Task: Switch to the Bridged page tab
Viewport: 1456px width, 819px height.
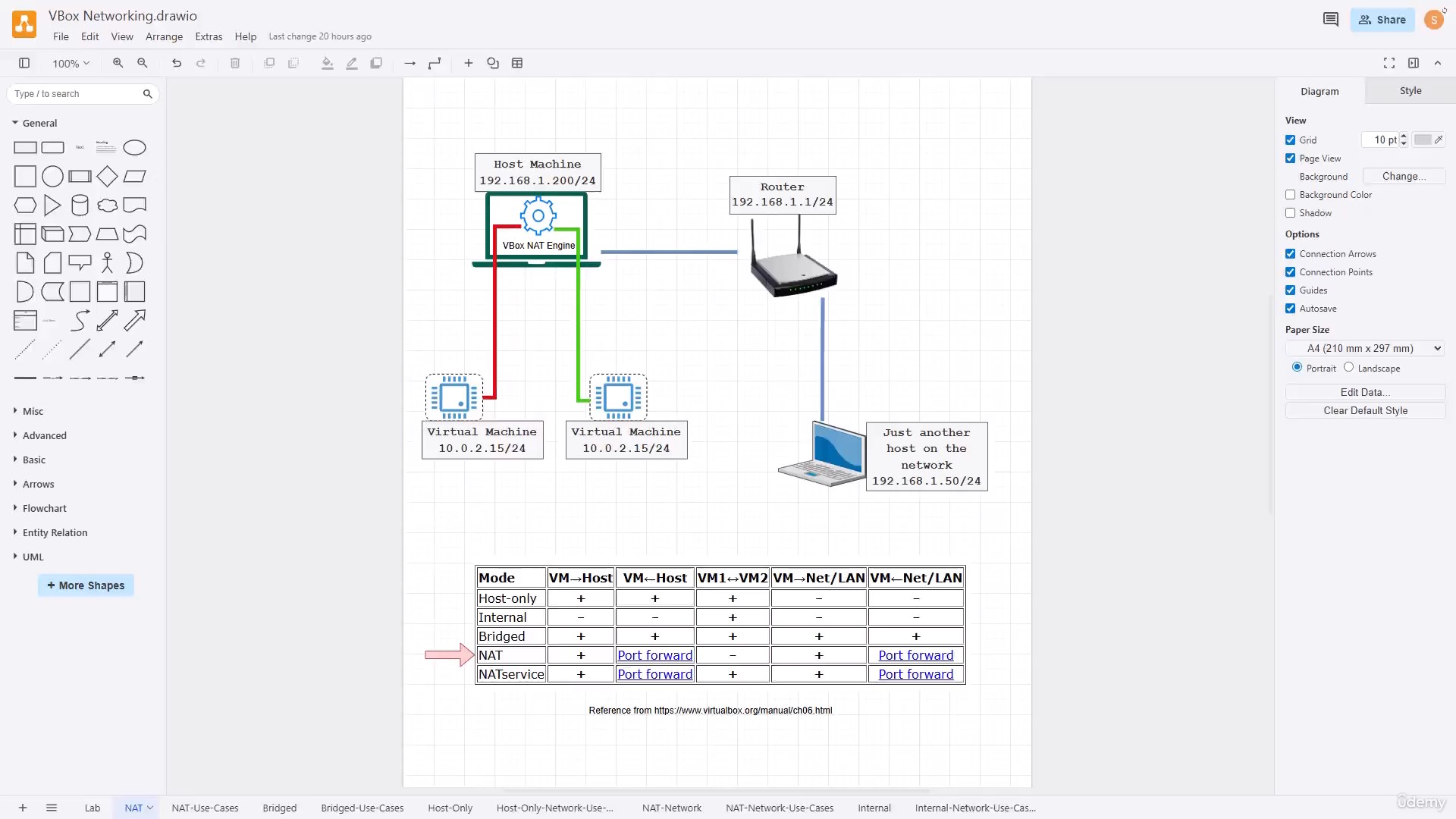Action: click(x=280, y=808)
